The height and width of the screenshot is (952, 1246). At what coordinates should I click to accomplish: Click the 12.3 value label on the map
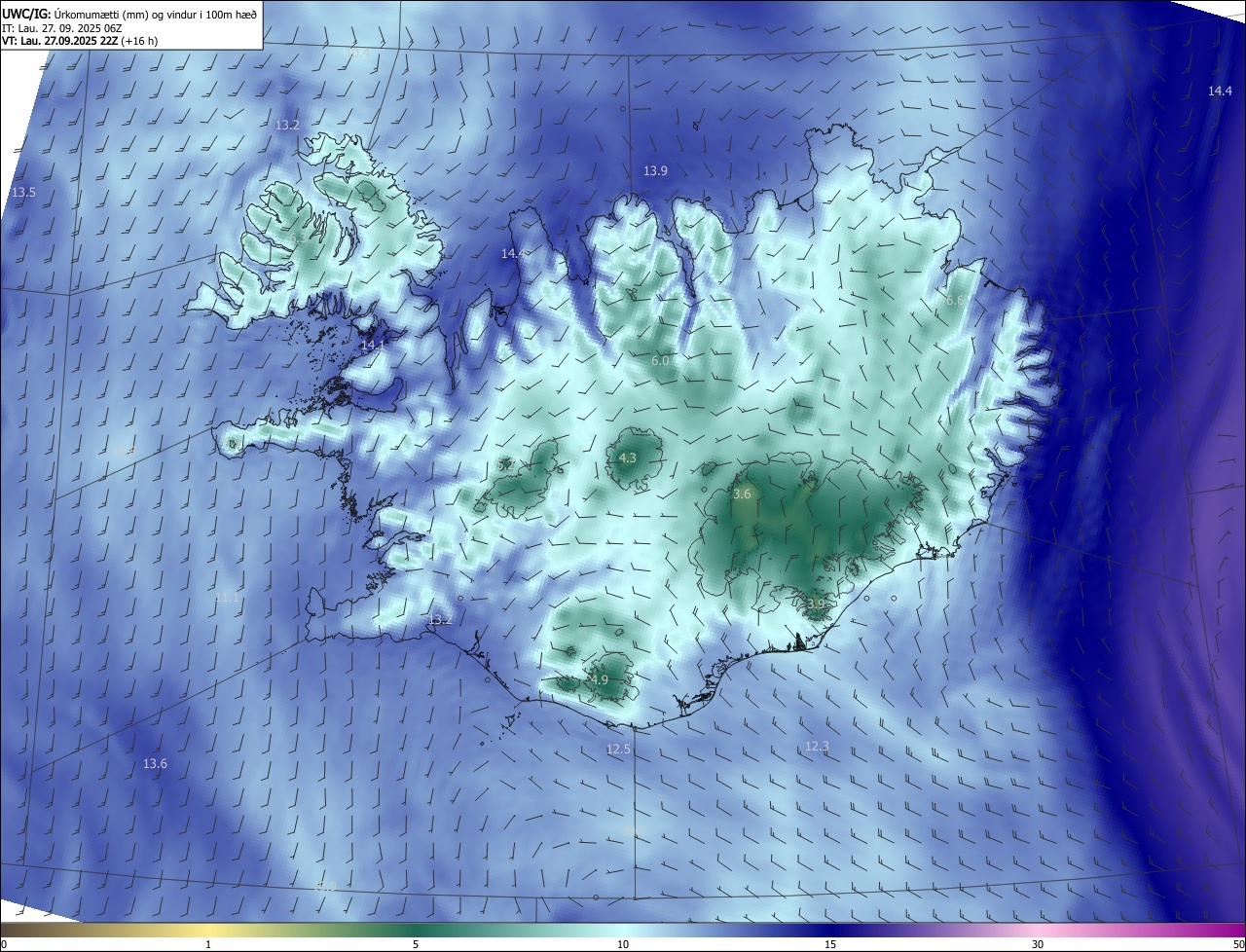817,747
